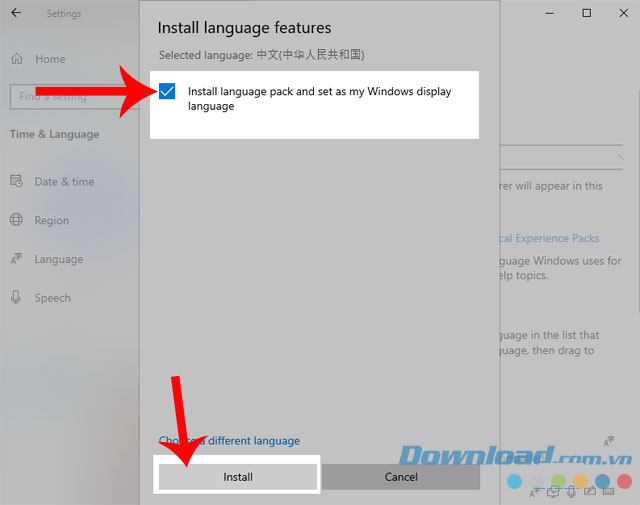The width and height of the screenshot is (640, 505).
Task: Click the Speech microphone icon
Action: point(16,297)
